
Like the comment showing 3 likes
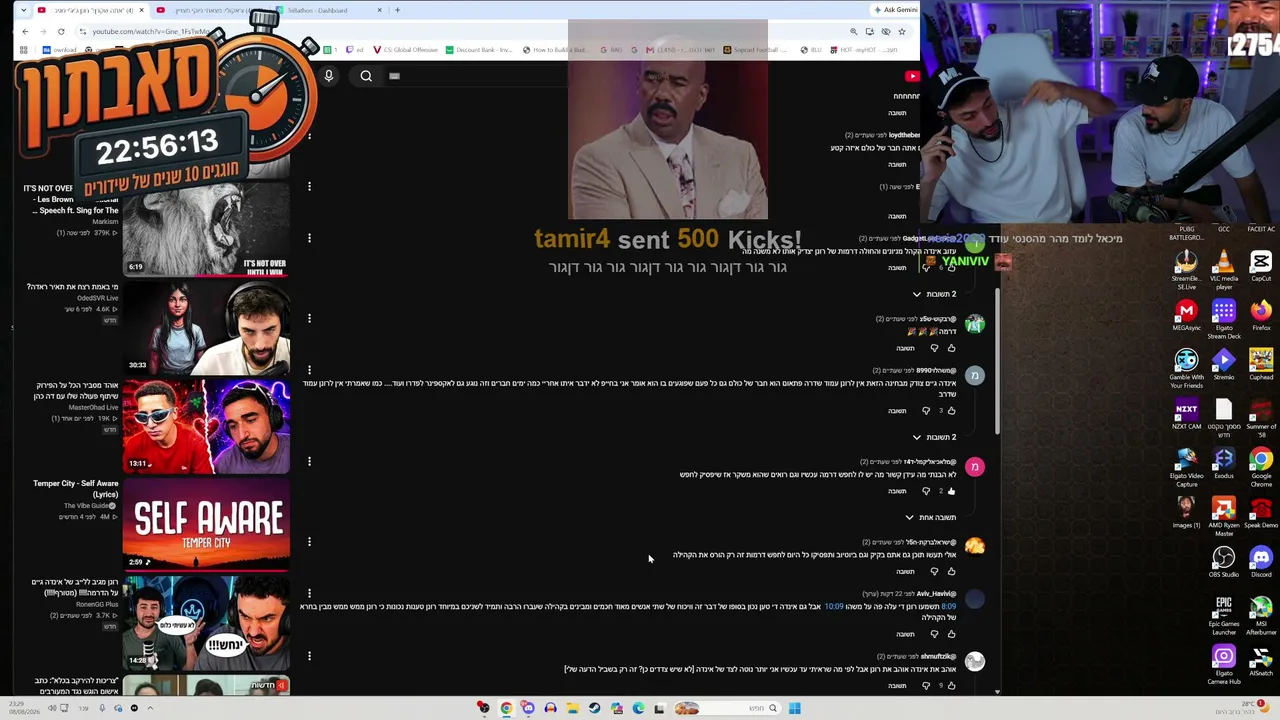tap(951, 410)
